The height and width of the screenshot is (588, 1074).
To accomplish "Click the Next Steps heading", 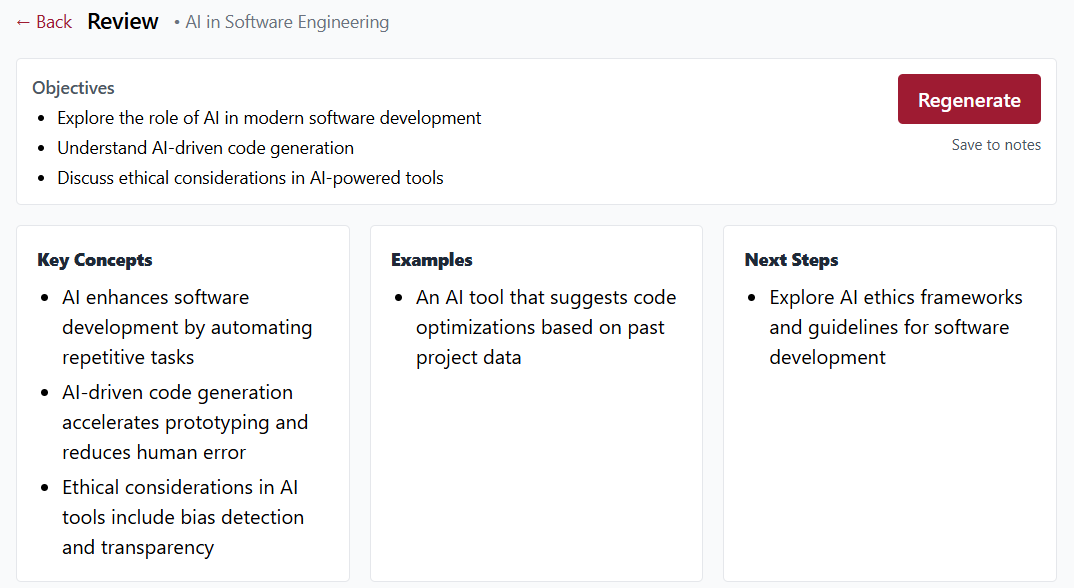I will (791, 260).
